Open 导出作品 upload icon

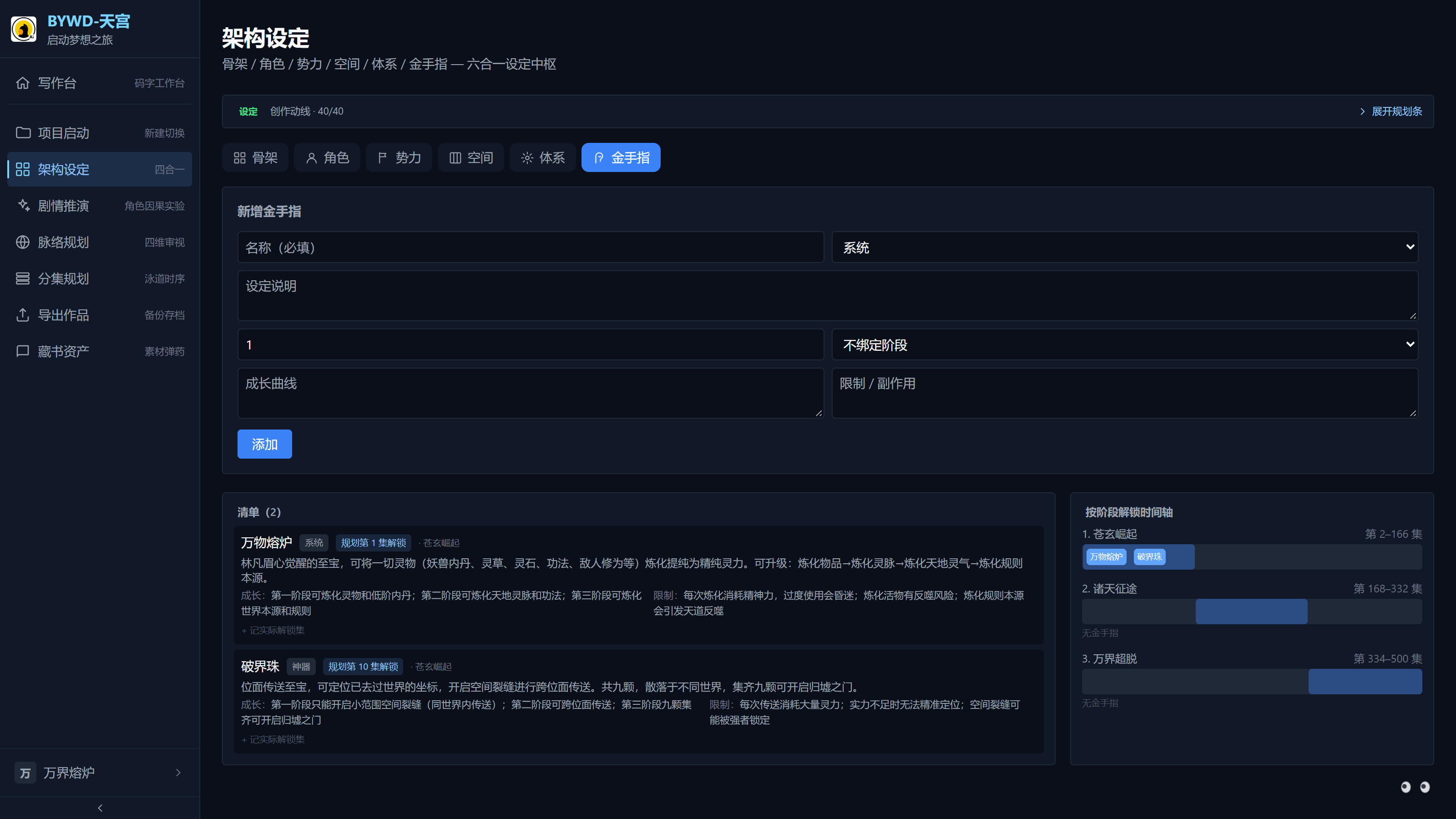[x=23, y=315]
